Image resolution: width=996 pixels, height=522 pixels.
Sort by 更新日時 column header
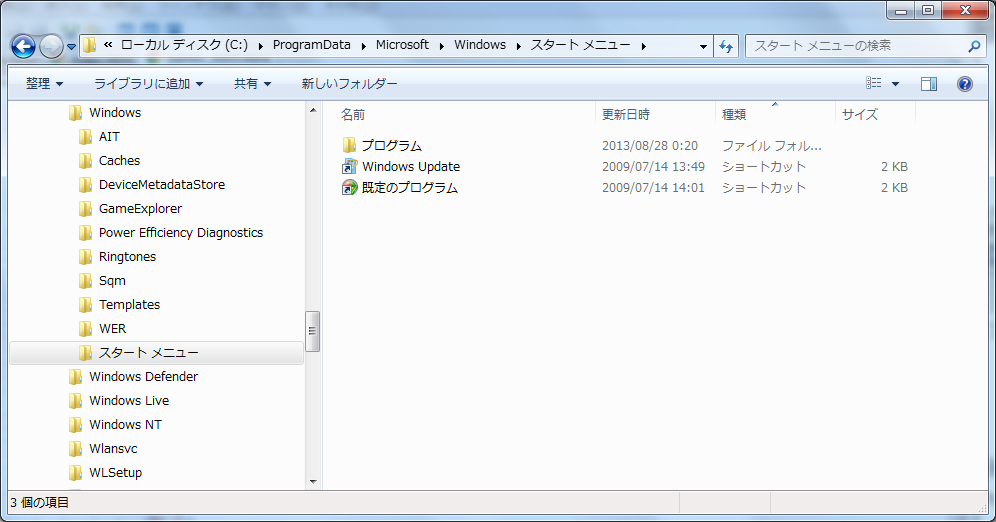625,114
